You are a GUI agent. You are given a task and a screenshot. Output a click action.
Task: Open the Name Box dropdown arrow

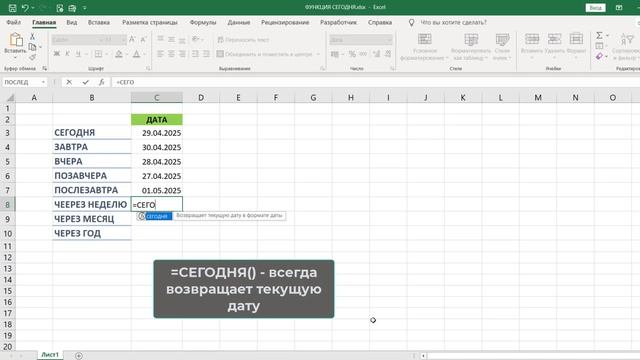coord(43,82)
